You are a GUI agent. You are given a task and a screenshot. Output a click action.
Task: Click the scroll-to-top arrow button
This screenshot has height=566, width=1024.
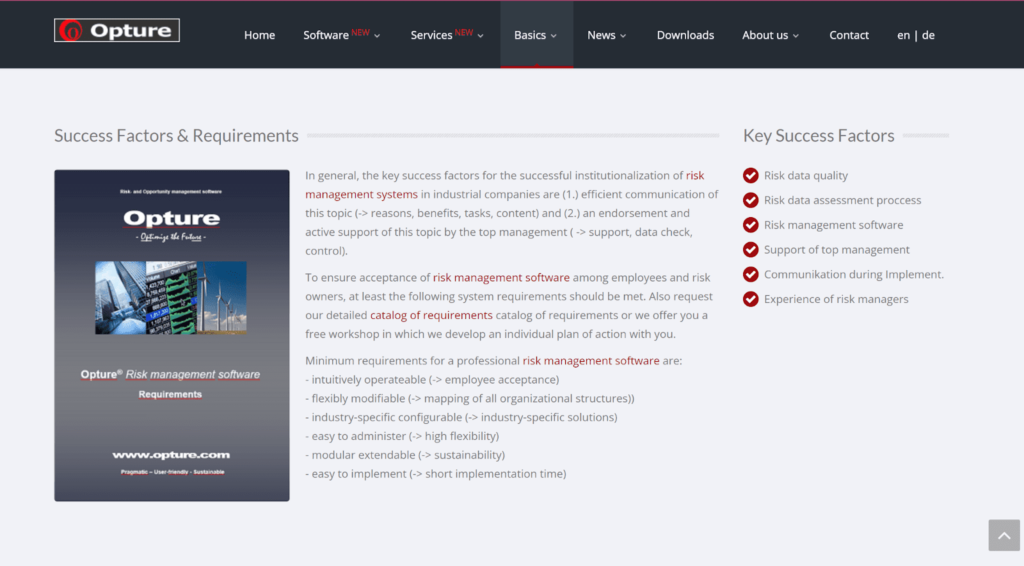tap(1004, 535)
